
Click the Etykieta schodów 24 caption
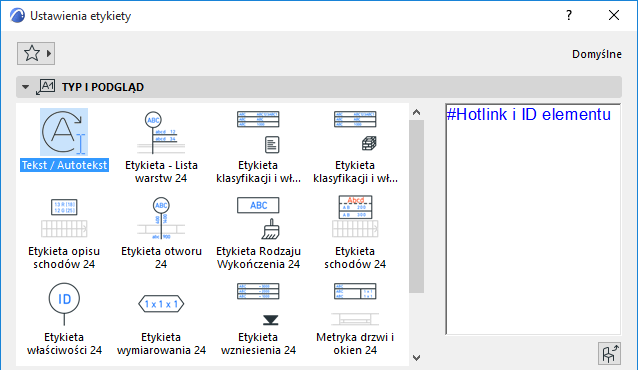(x=355, y=258)
